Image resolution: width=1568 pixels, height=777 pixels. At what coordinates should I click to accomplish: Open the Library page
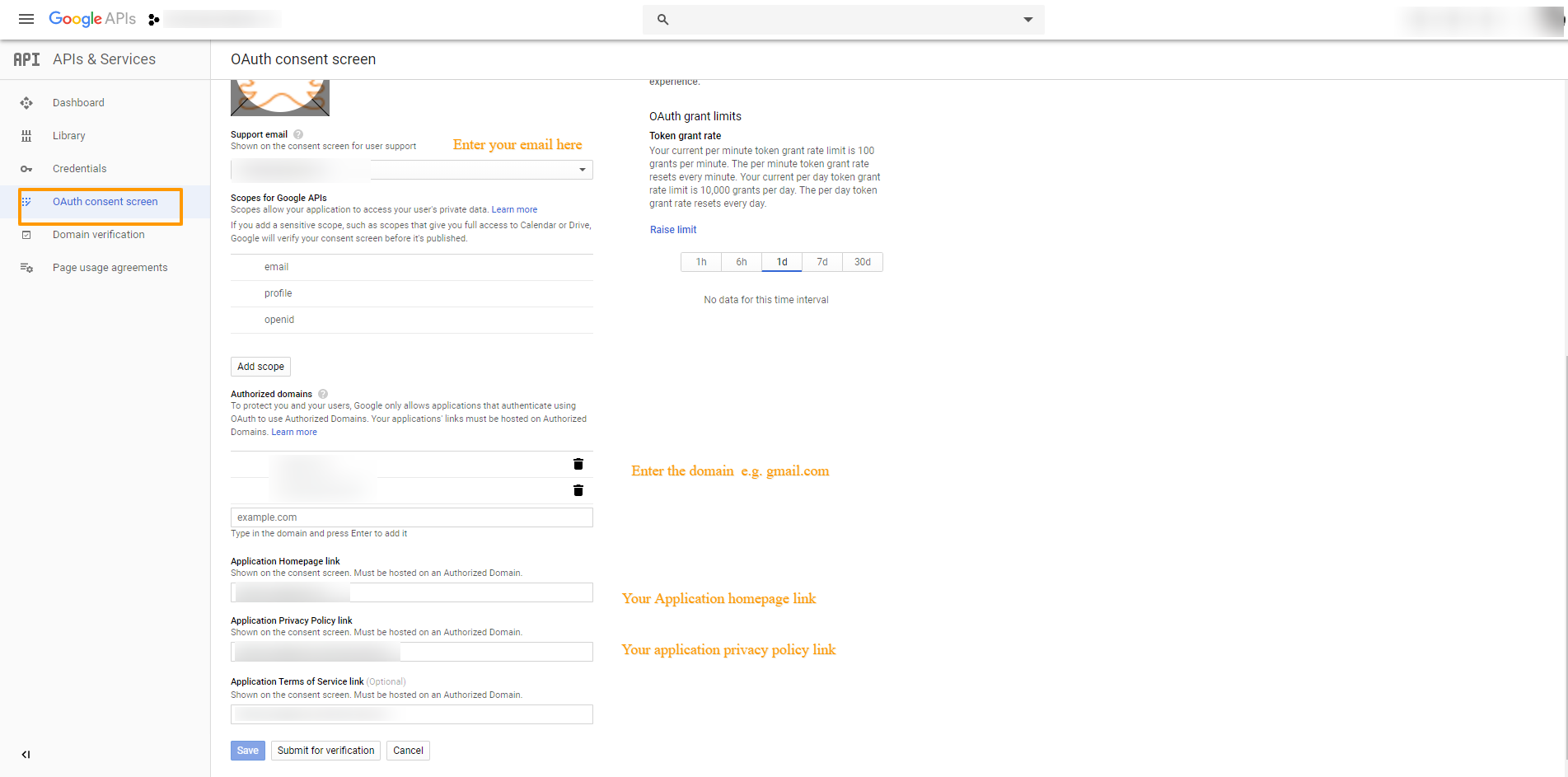coord(69,136)
